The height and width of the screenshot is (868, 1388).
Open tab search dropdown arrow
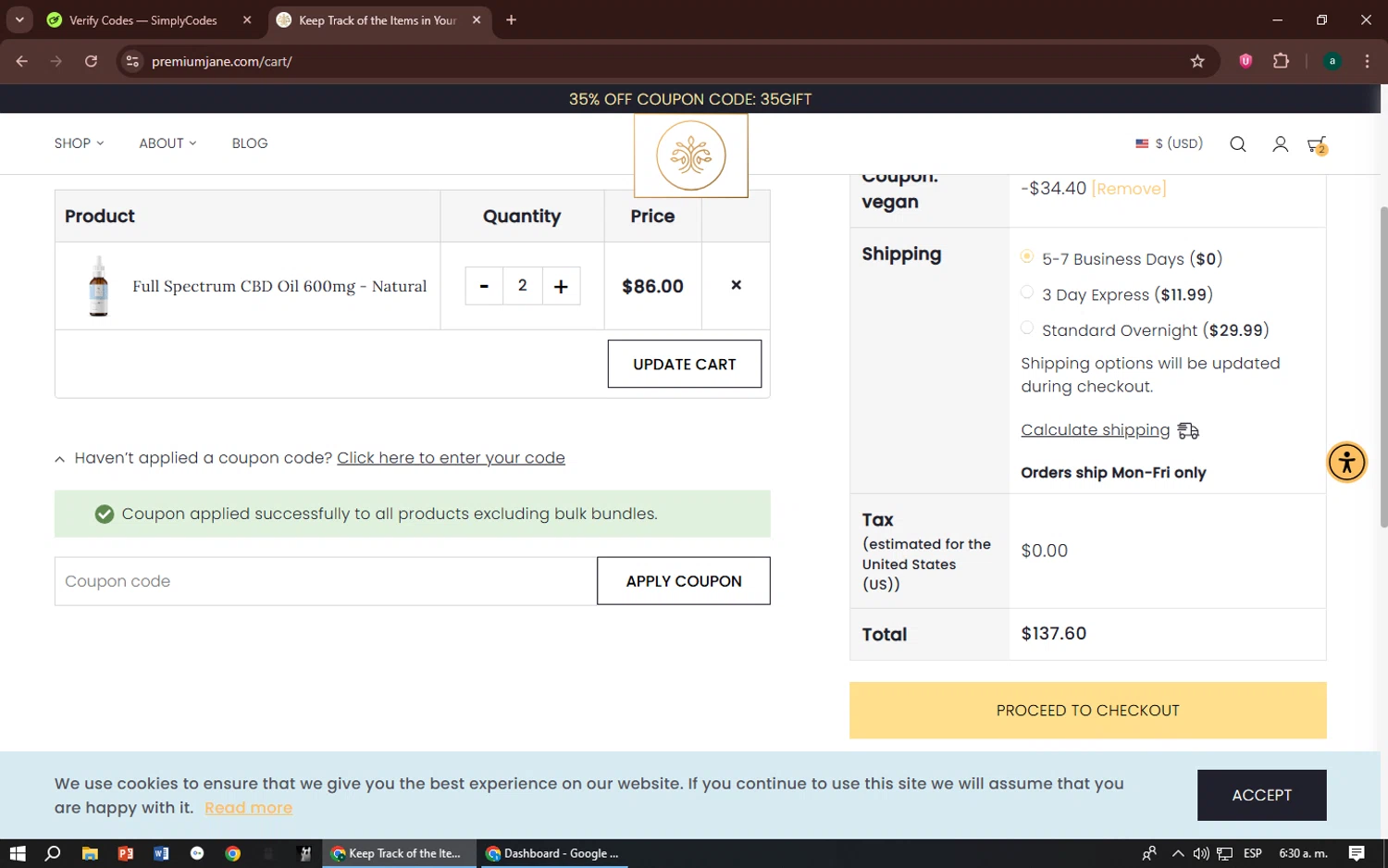pos(19,19)
